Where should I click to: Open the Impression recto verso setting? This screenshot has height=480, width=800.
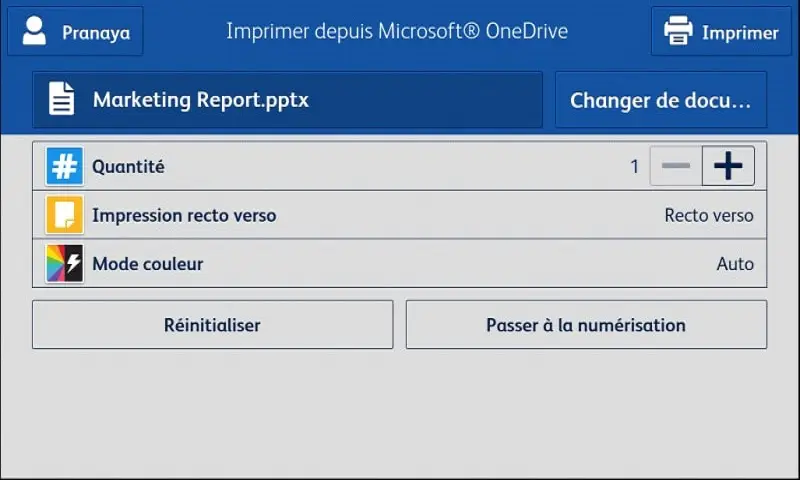pos(399,215)
